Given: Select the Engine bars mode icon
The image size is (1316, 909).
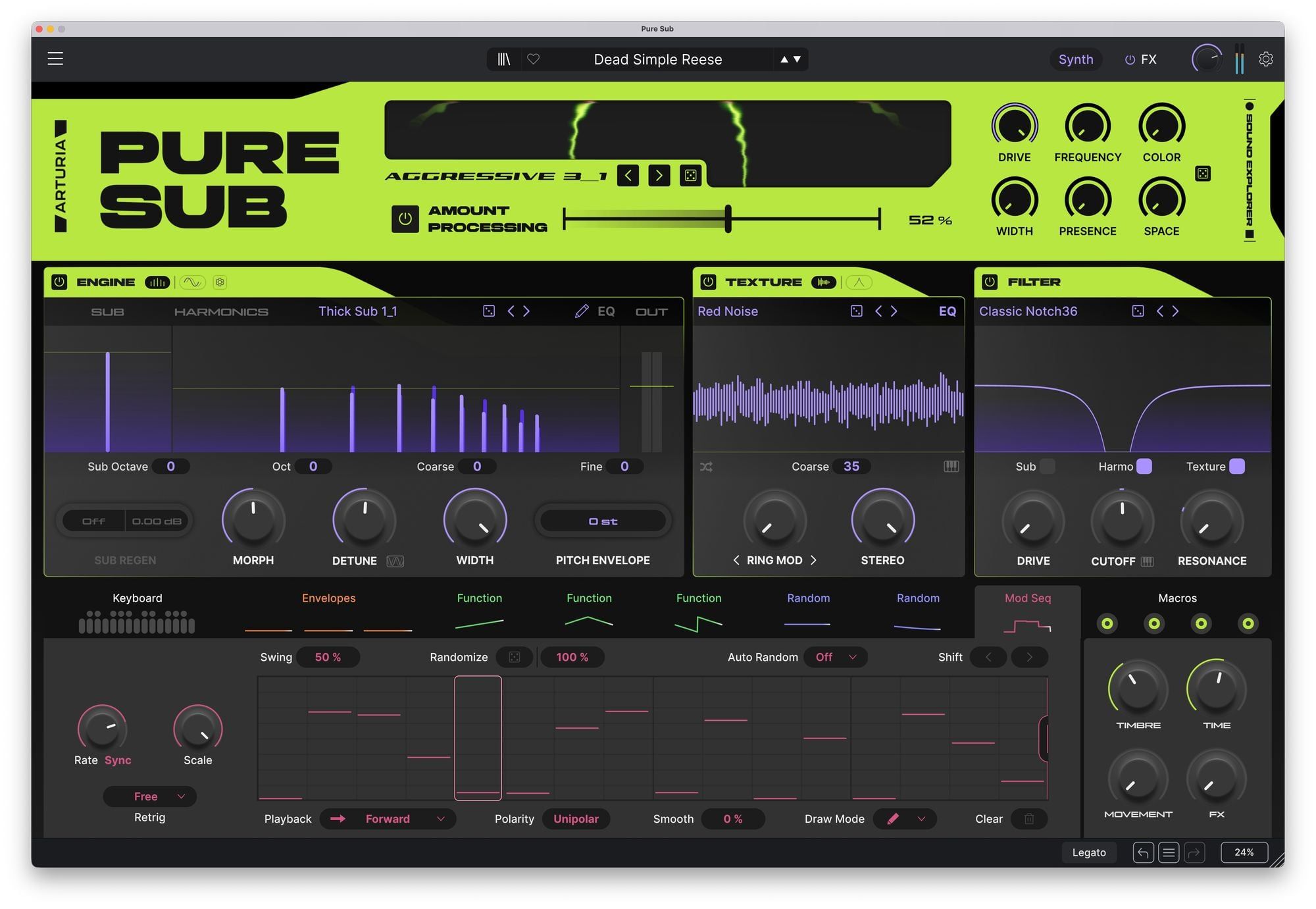Looking at the screenshot, I should pyautogui.click(x=157, y=282).
